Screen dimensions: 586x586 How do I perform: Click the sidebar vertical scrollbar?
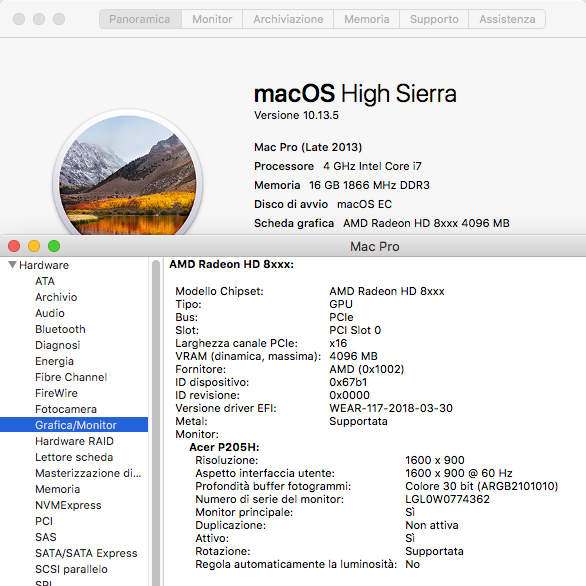[156, 422]
